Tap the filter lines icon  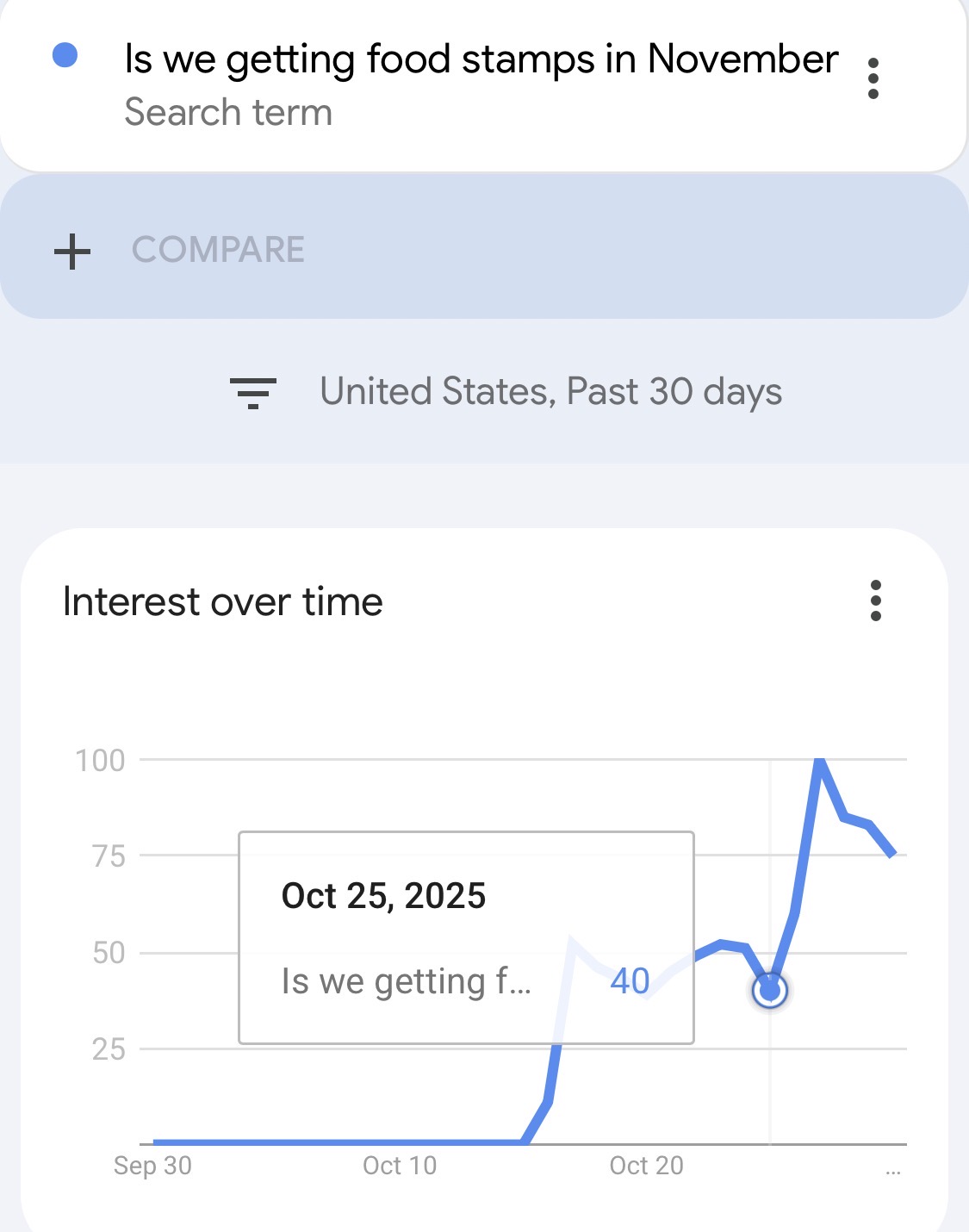click(252, 392)
